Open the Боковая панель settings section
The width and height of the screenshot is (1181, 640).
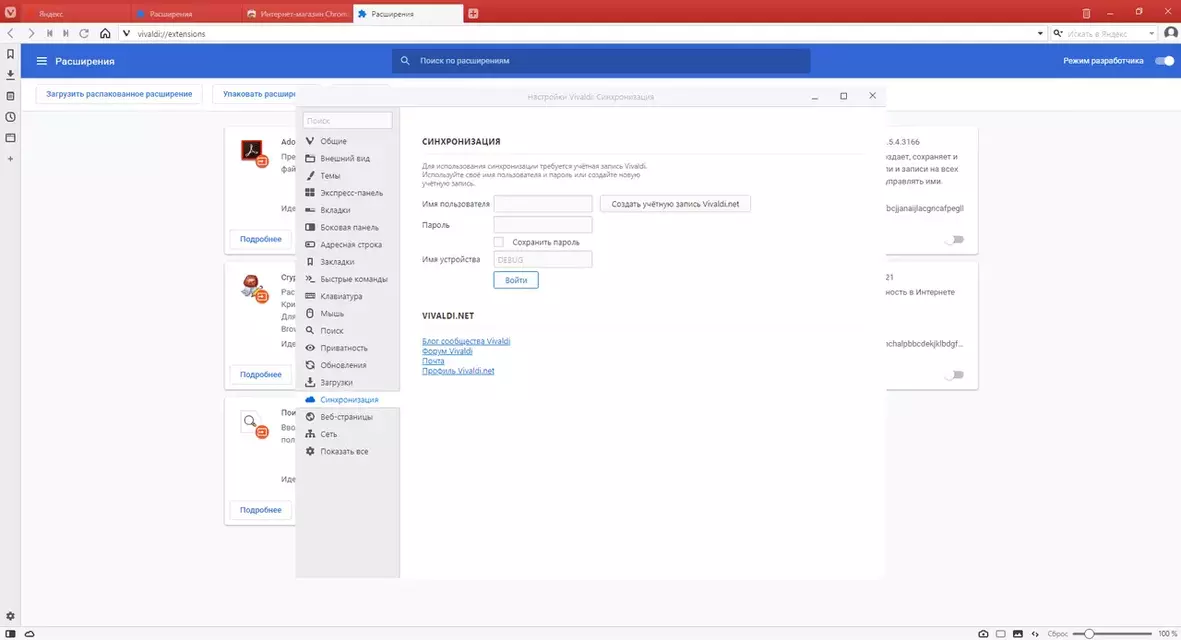coord(348,227)
